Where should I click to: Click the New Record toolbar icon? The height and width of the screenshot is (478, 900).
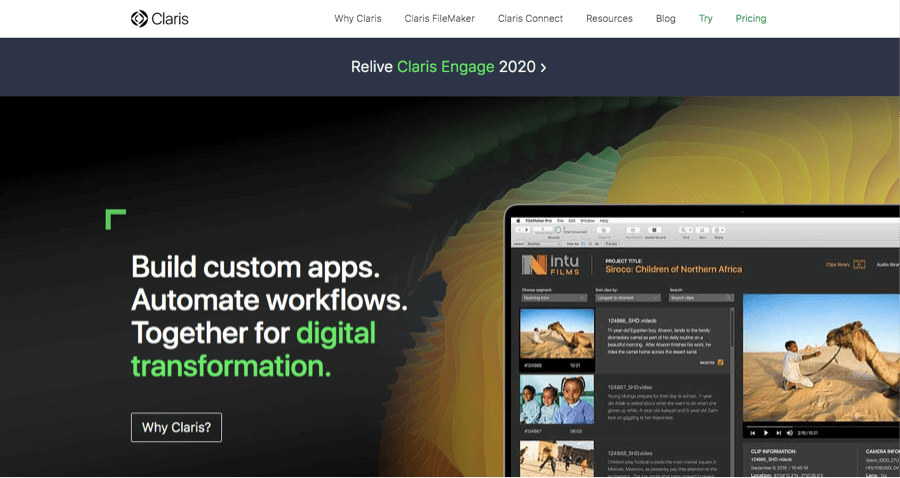pos(633,230)
